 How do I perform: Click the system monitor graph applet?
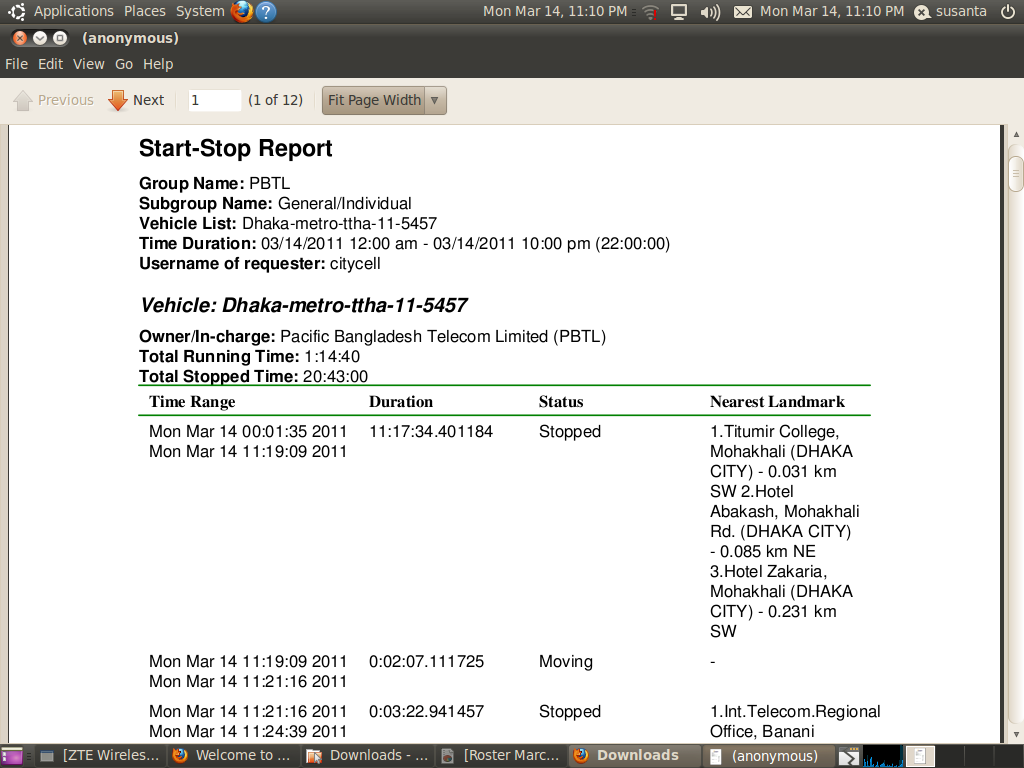point(883,756)
